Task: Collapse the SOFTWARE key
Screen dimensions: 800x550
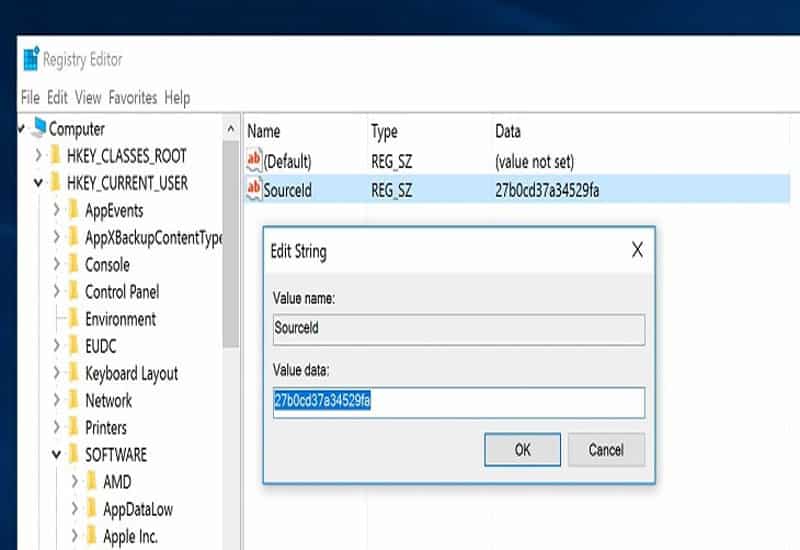Action: click(57, 454)
